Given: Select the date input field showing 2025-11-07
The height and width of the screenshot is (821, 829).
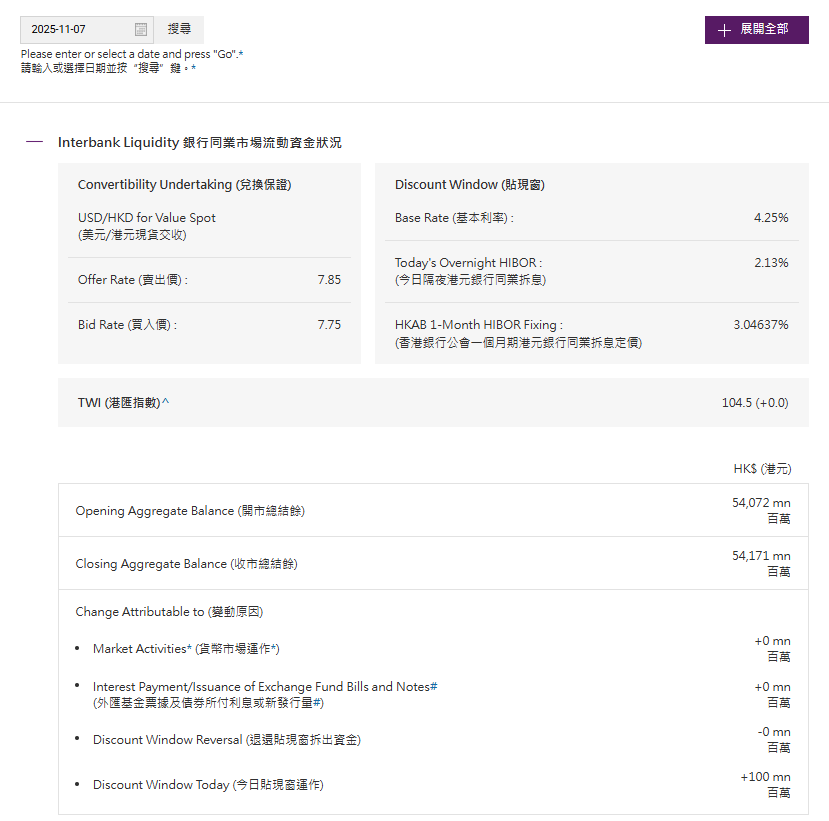Looking at the screenshot, I should [75, 29].
